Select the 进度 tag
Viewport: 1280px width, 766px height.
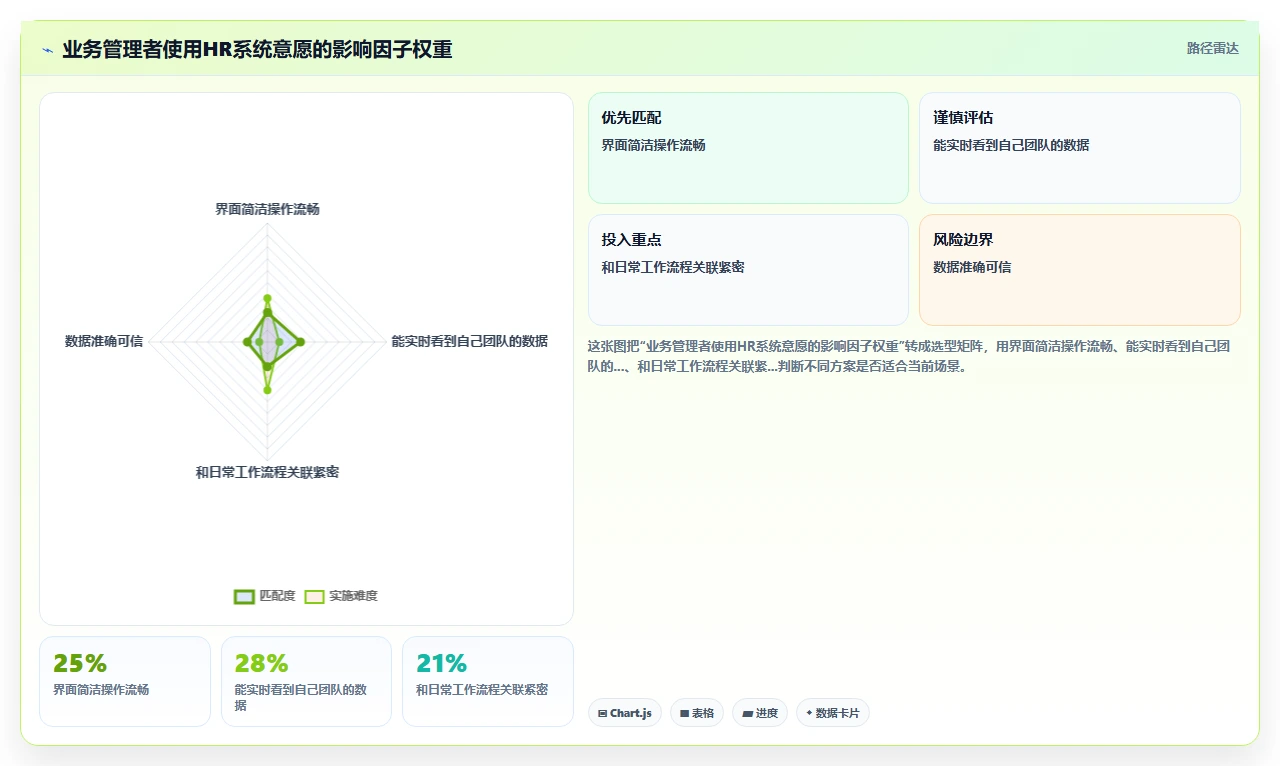tap(760, 713)
